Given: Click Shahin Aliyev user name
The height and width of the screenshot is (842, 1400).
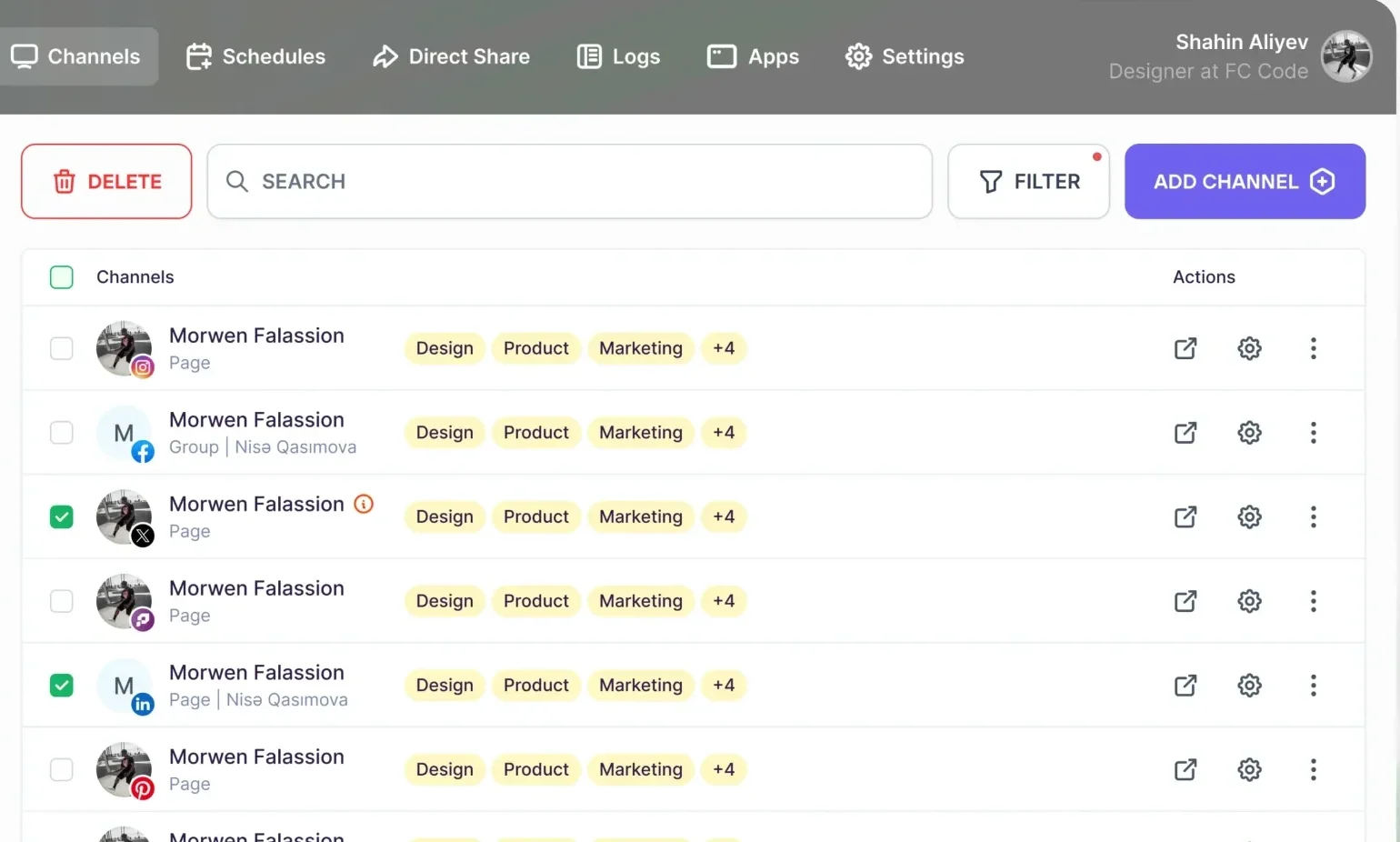Looking at the screenshot, I should [x=1242, y=42].
